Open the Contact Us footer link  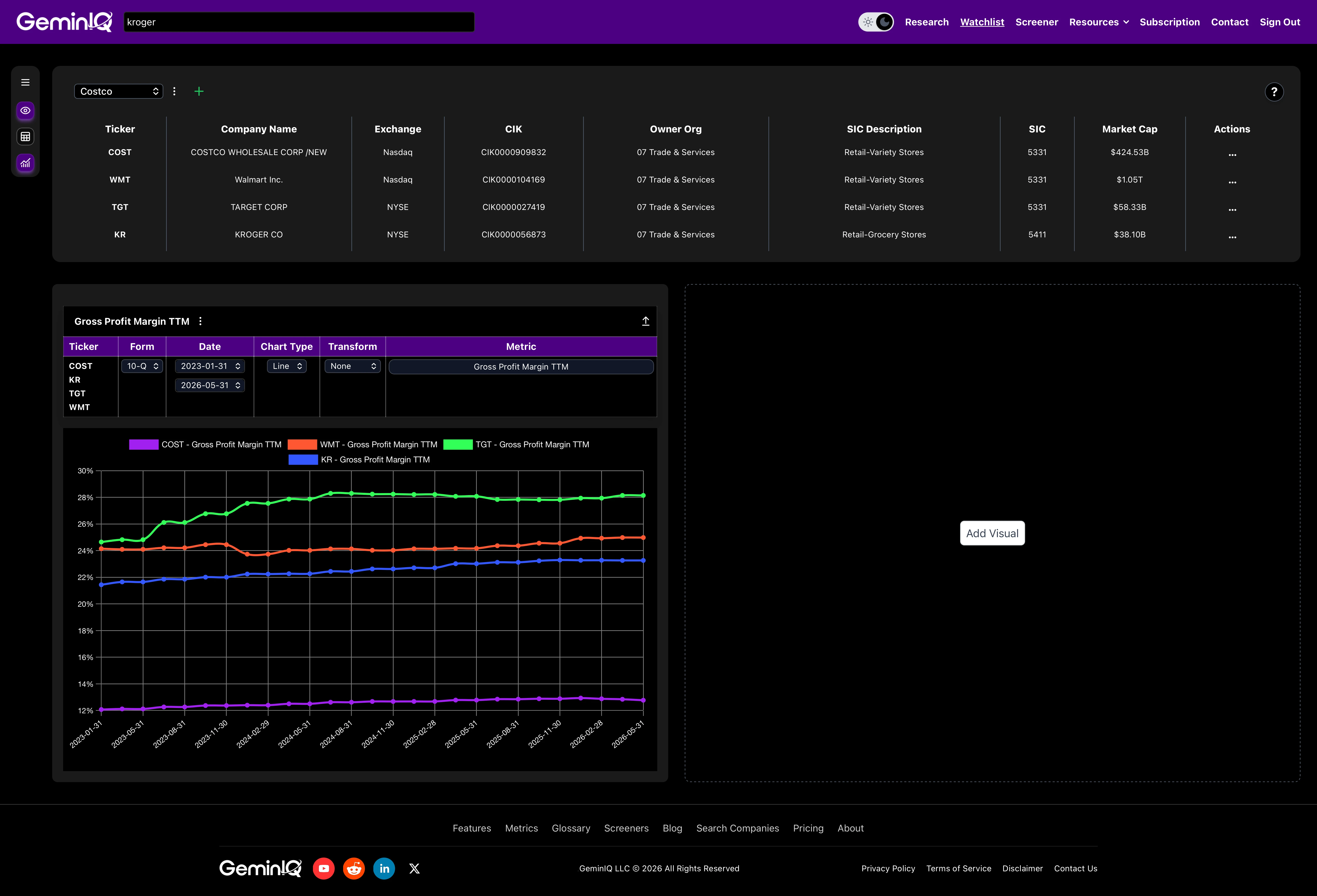[1076, 868]
